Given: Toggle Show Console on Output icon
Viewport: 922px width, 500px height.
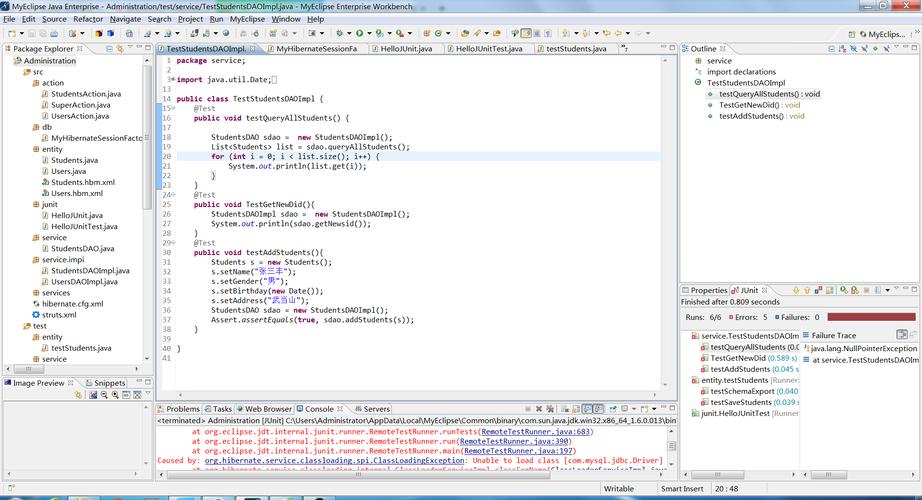Looking at the screenshot, I should click(x=587, y=408).
